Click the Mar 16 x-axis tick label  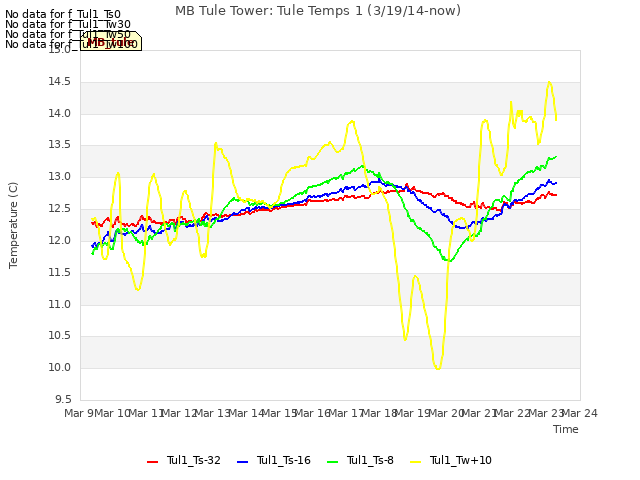click(x=313, y=413)
